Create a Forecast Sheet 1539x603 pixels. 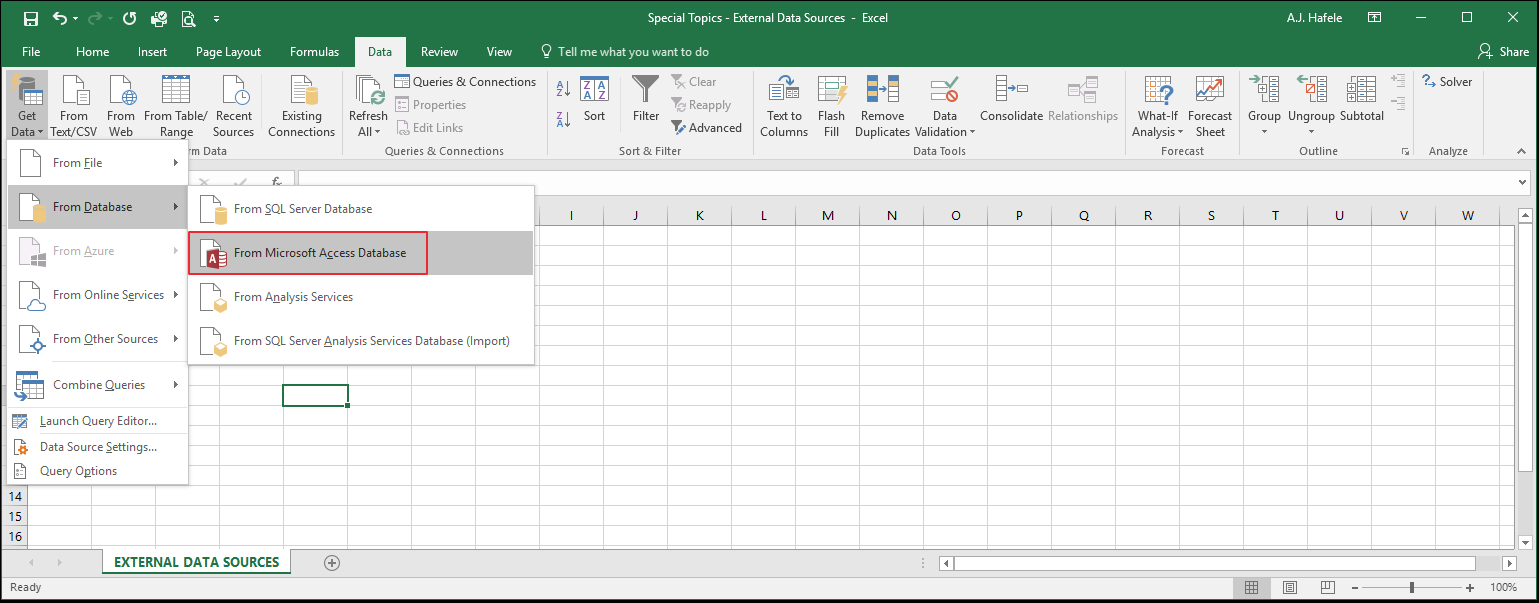point(1210,106)
